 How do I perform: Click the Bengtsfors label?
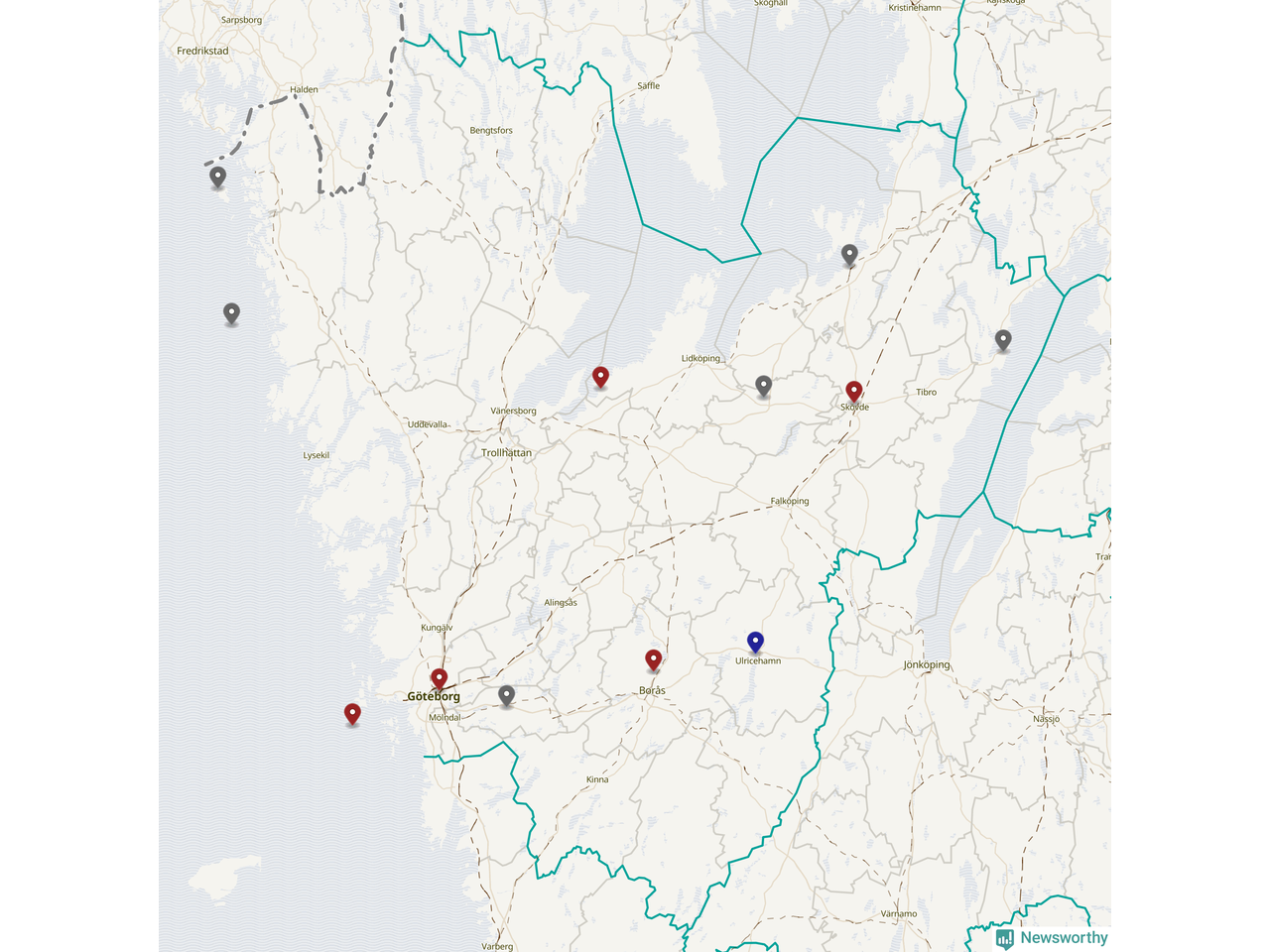[491, 130]
